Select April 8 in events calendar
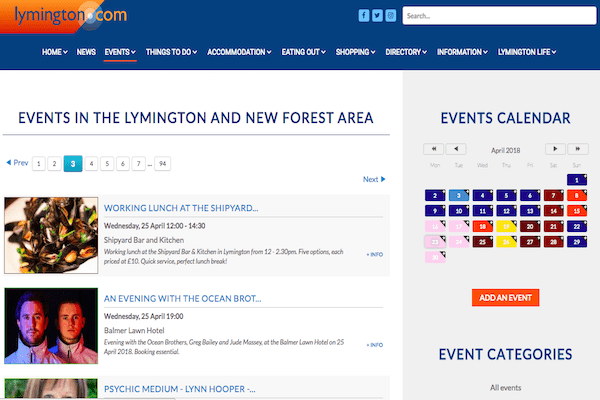 [x=577, y=195]
